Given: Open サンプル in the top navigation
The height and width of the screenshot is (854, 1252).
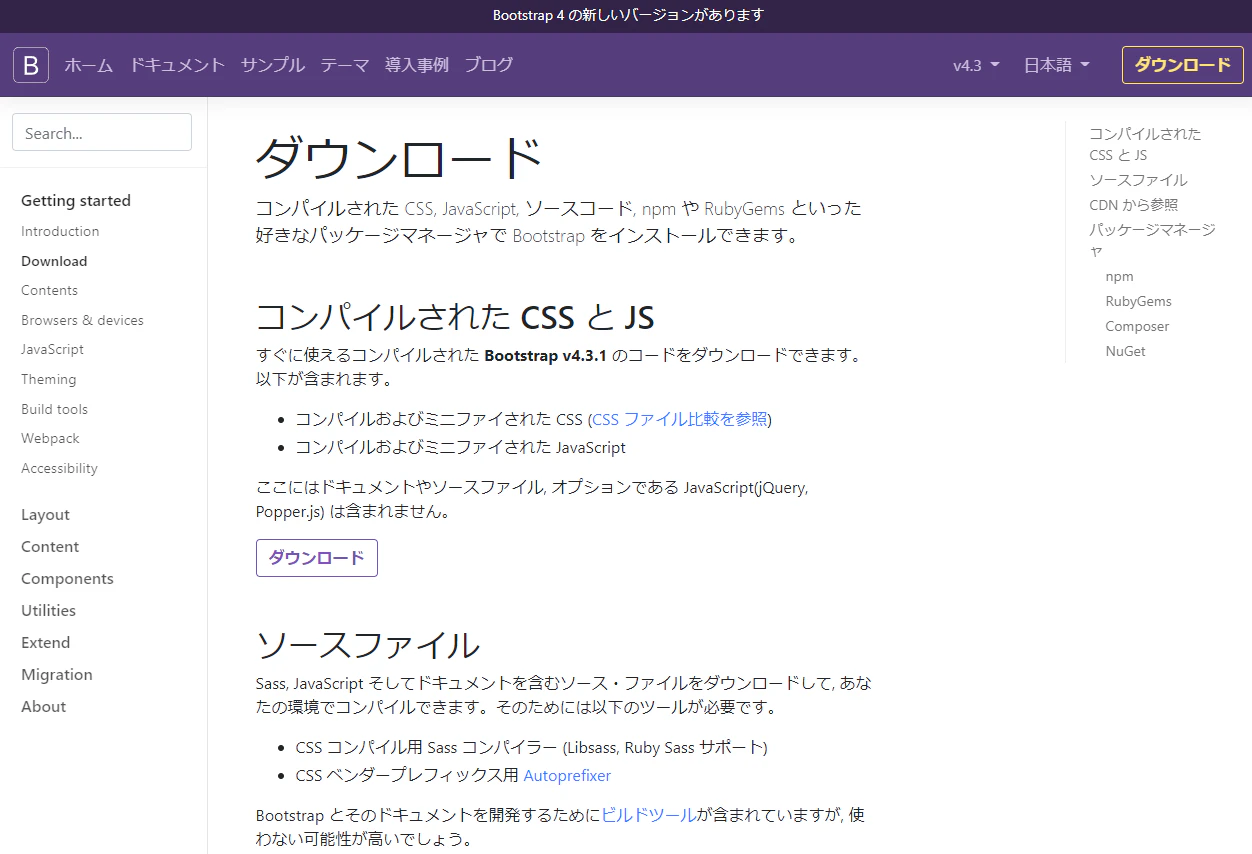Looking at the screenshot, I should pos(273,65).
